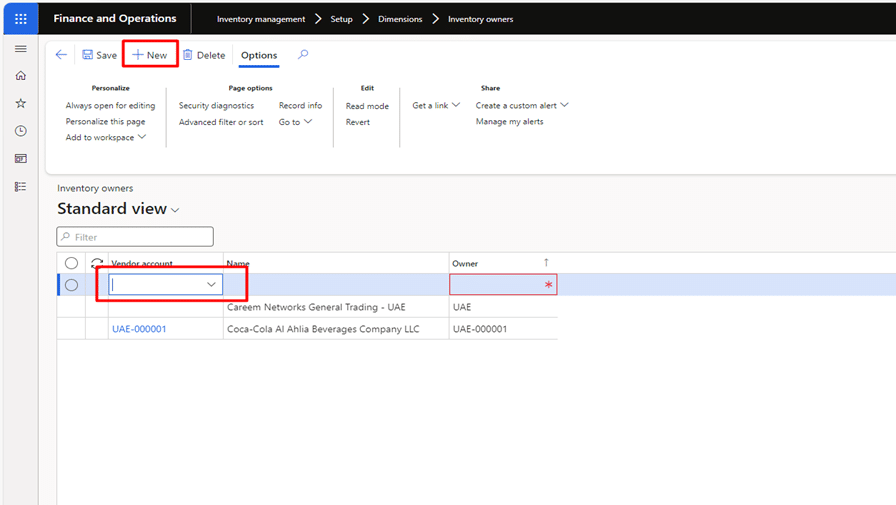Click the back arrow in action bar

(61, 55)
